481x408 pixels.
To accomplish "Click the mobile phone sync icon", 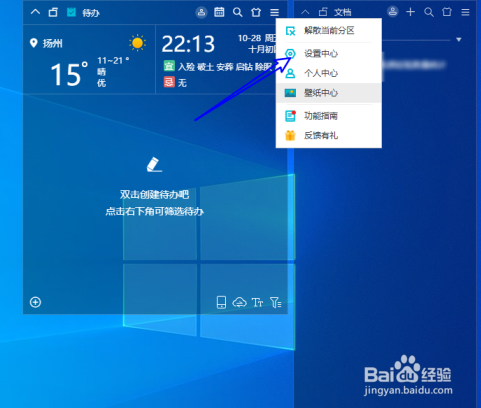I will coord(221,302).
